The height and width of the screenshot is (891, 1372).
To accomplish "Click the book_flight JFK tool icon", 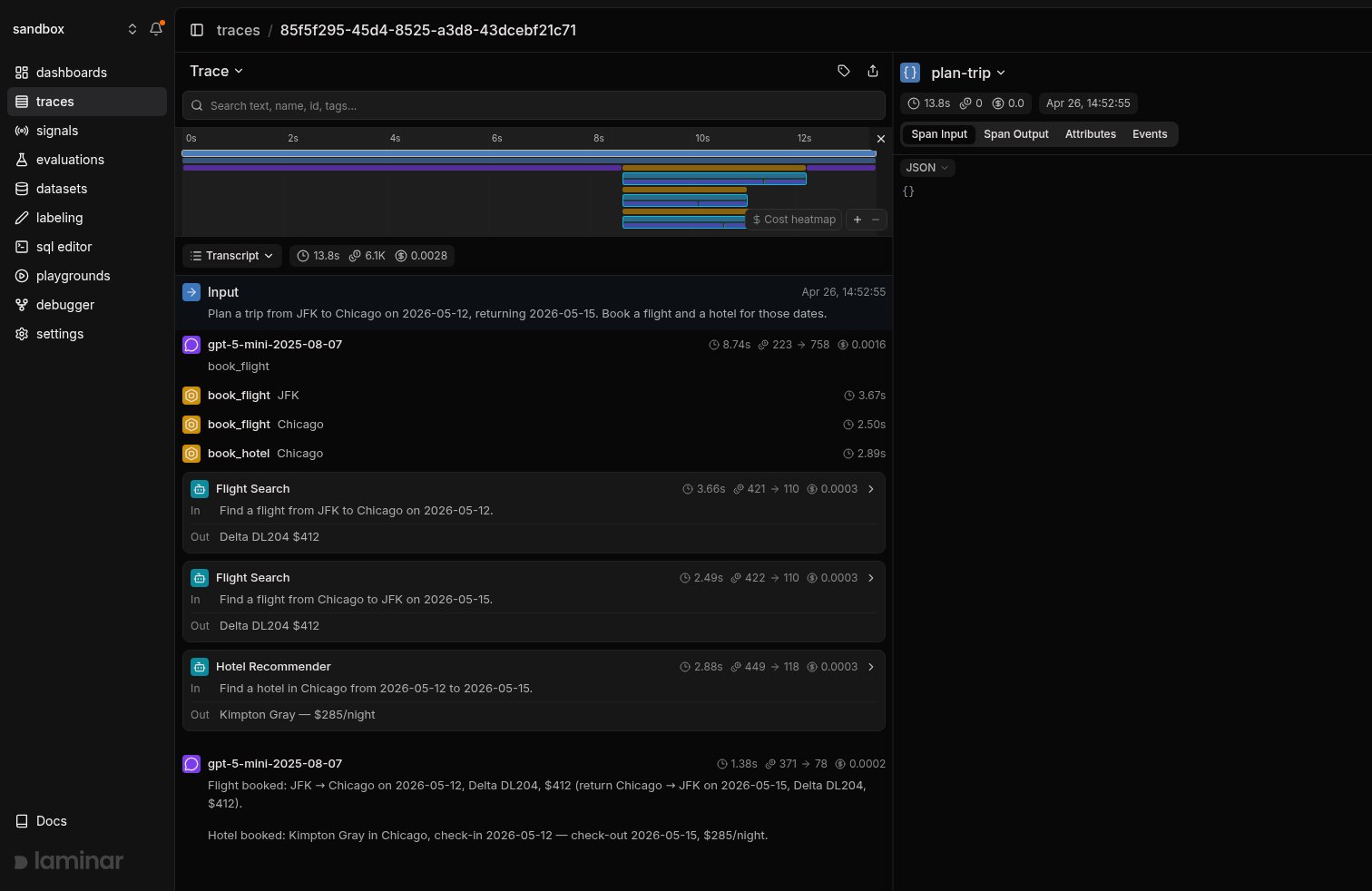I will 191,396.
